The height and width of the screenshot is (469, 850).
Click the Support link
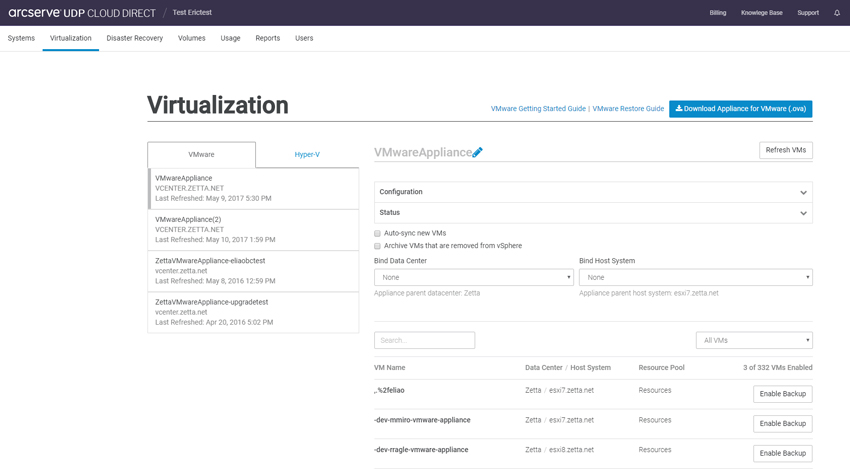pyautogui.click(x=808, y=12)
